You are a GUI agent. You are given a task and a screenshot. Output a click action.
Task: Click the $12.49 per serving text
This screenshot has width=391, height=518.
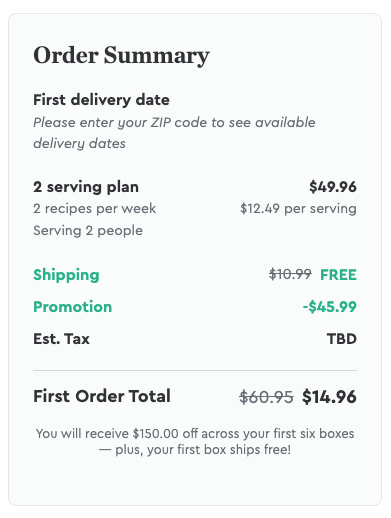[x=298, y=209]
